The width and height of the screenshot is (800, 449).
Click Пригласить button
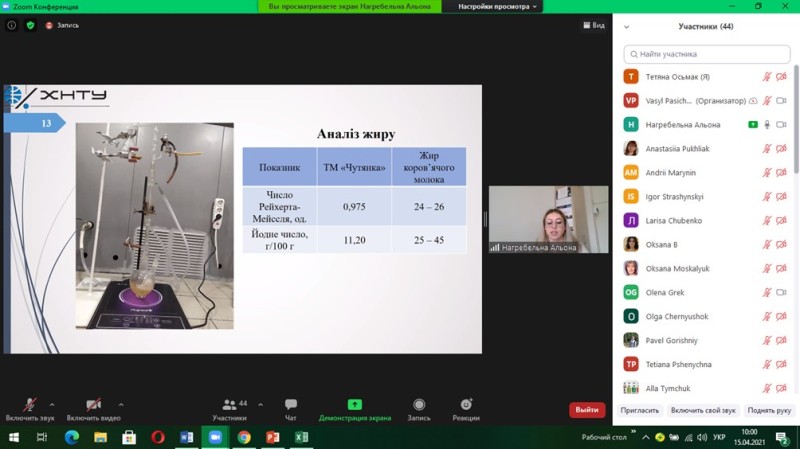639,410
